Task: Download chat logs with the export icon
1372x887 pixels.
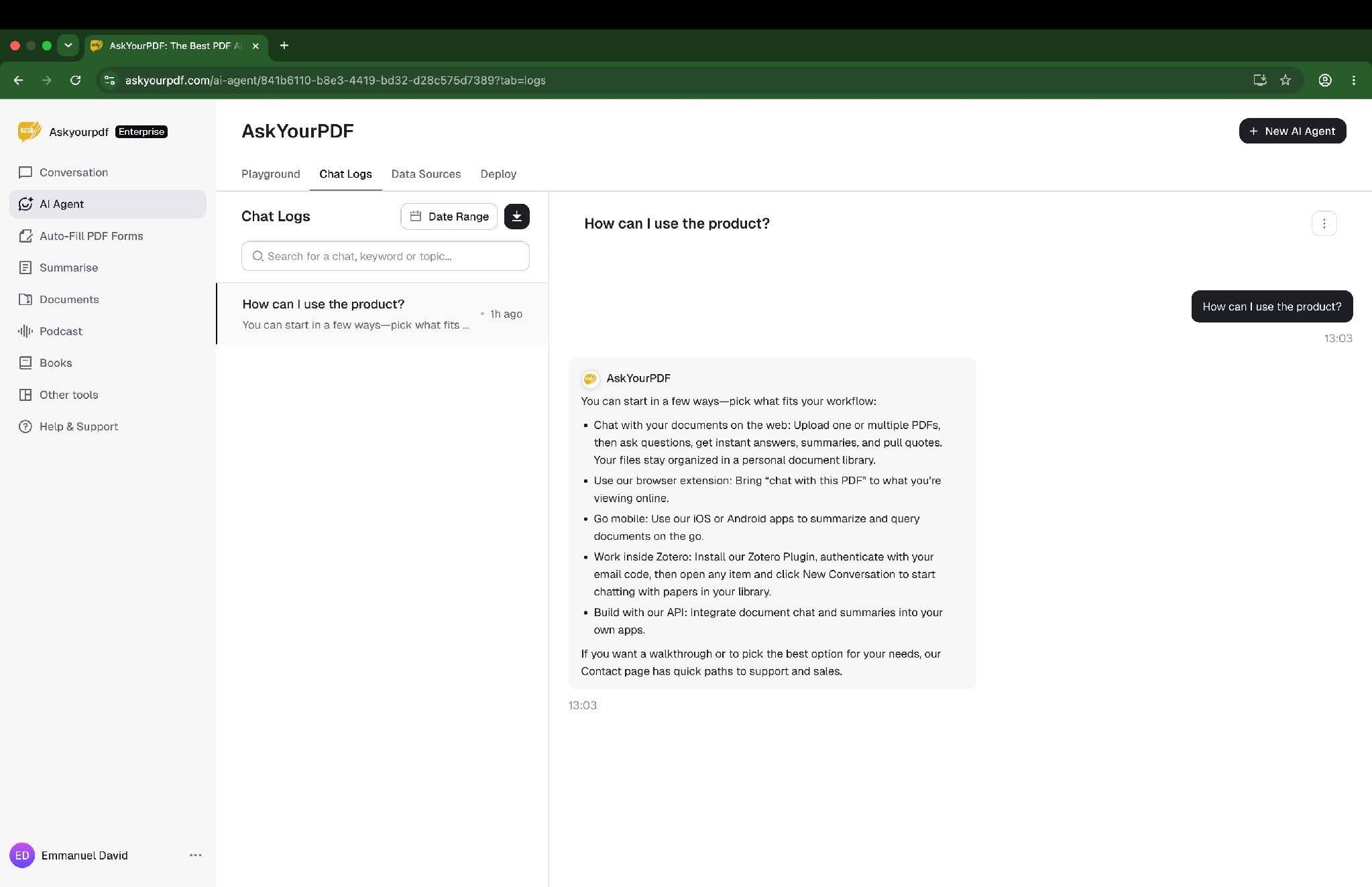Action: [x=517, y=217]
